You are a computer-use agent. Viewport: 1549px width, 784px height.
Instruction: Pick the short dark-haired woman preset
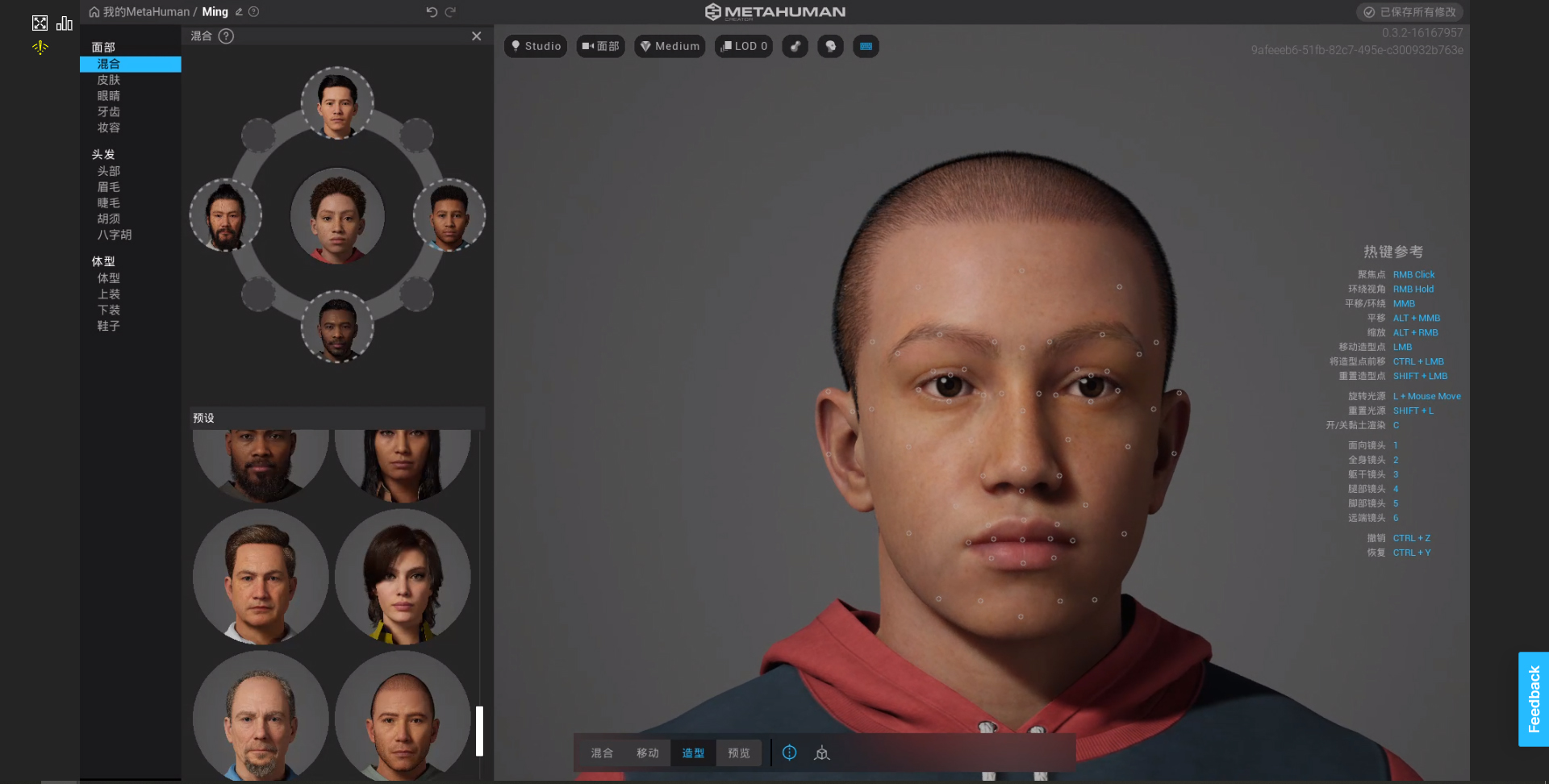click(x=403, y=576)
